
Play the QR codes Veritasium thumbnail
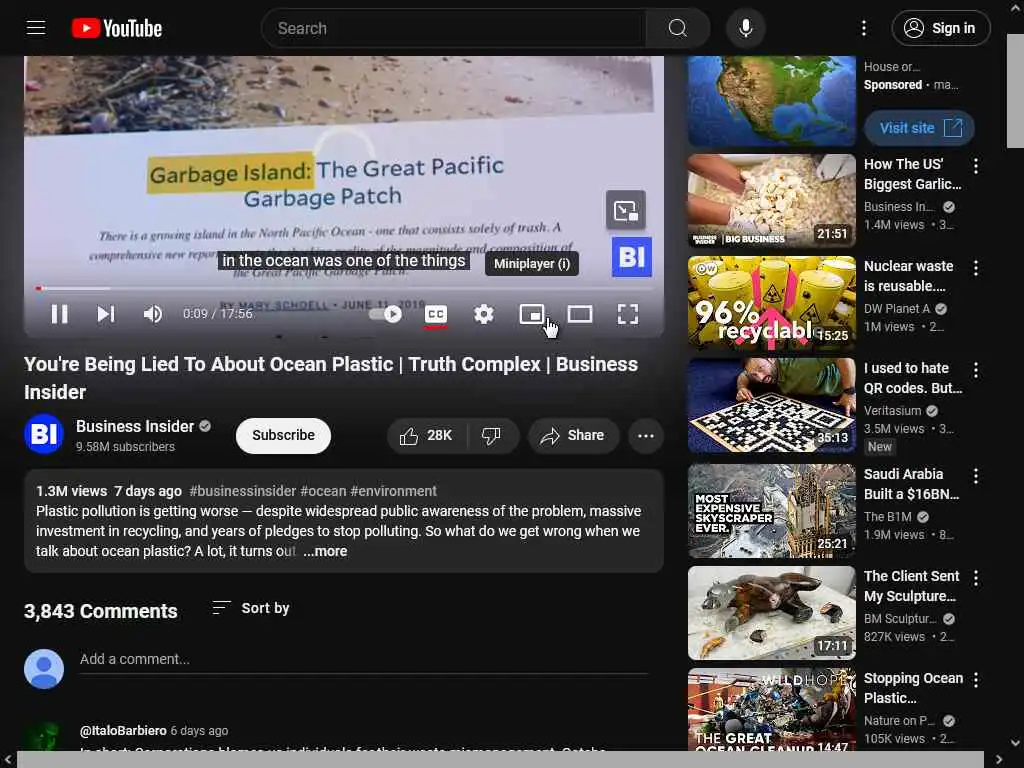[771, 405]
